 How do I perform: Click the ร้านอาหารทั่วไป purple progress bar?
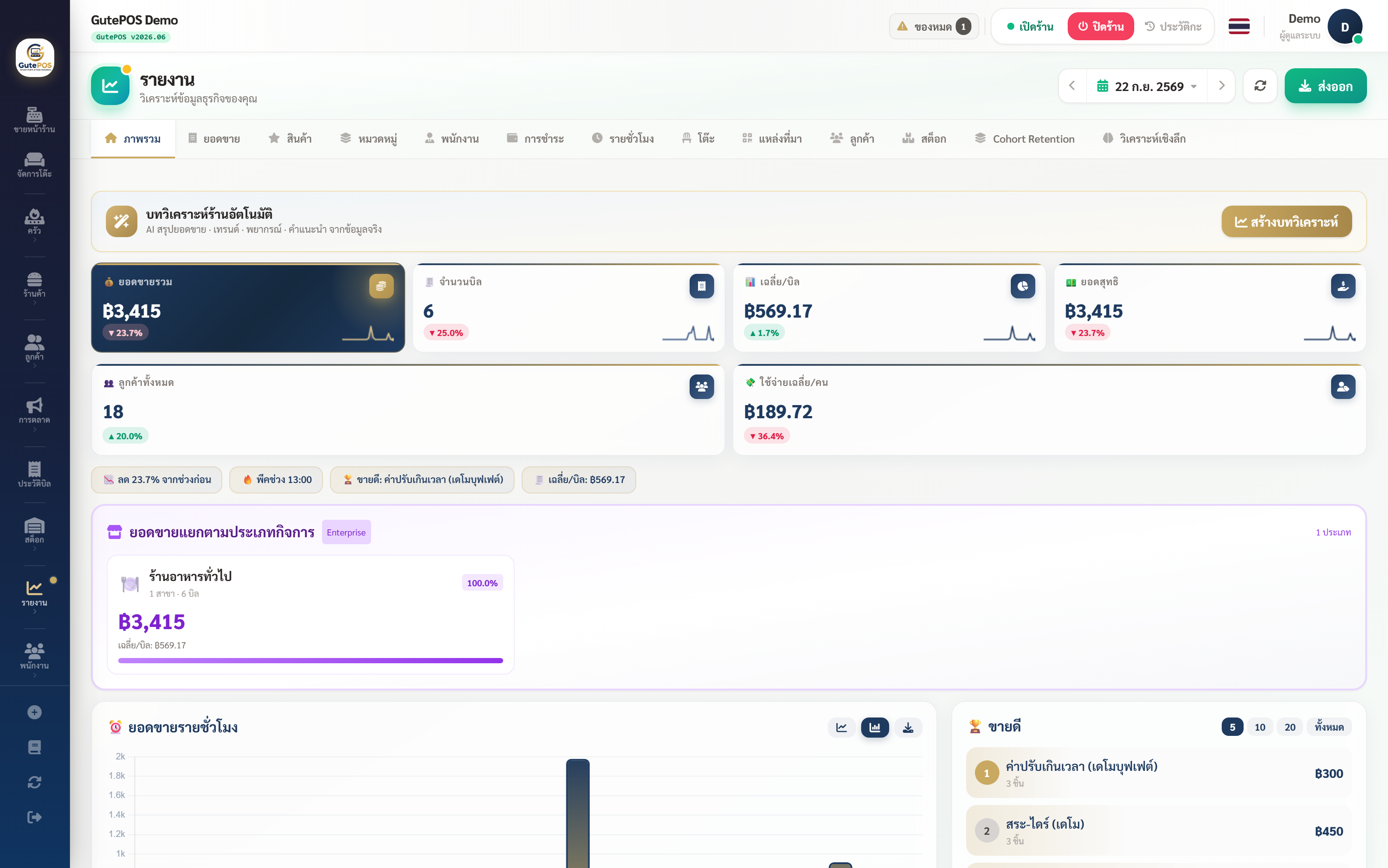click(x=311, y=660)
